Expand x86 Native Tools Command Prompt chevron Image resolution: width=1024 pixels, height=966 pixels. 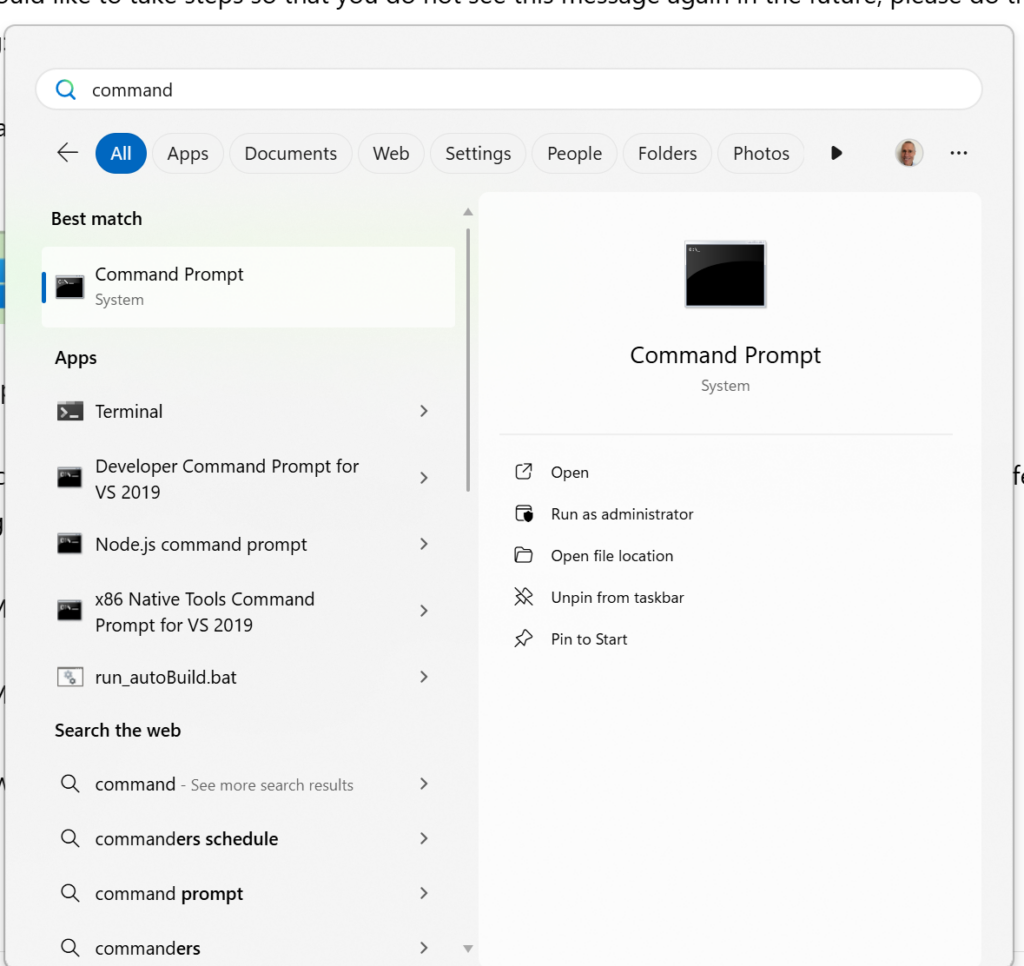click(x=424, y=611)
